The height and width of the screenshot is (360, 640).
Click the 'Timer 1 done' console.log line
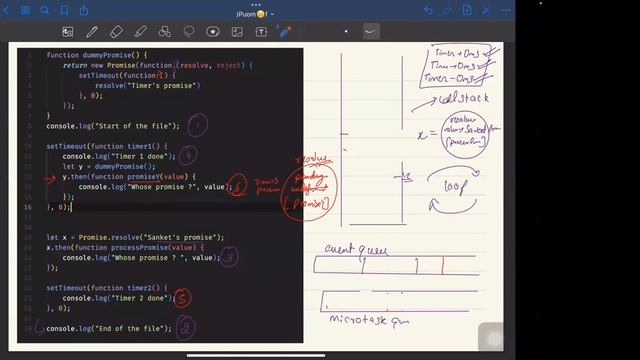(x=119, y=156)
